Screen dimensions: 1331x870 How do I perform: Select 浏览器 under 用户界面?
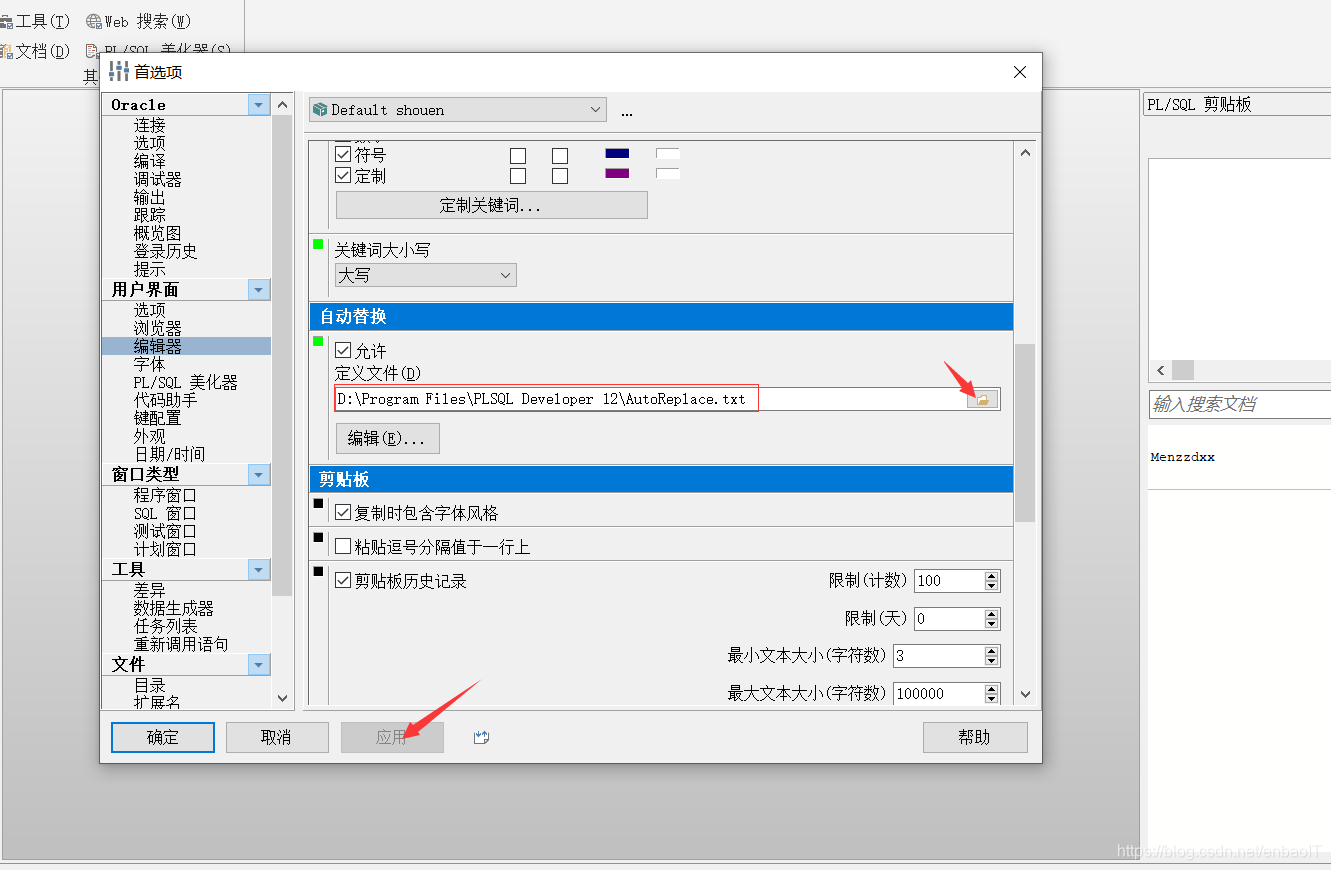click(x=158, y=328)
